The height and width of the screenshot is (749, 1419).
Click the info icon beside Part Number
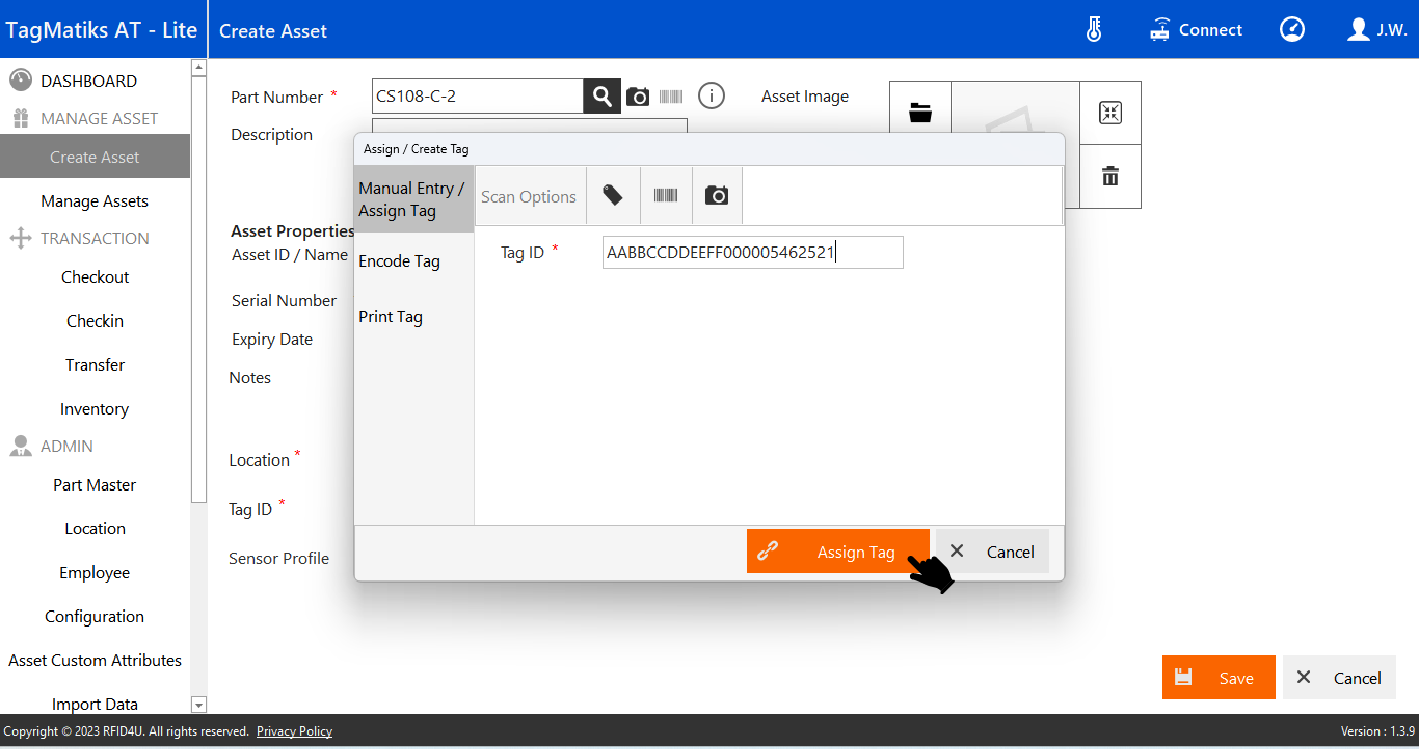click(710, 96)
